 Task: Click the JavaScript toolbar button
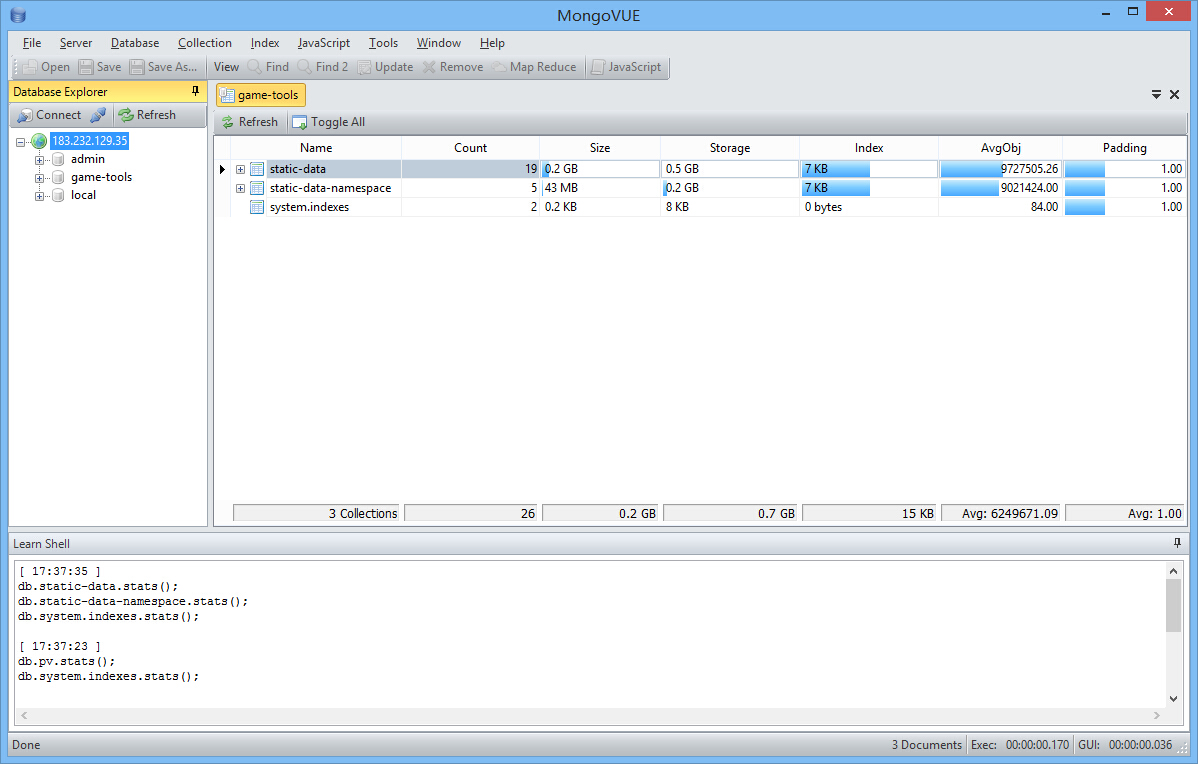(627, 67)
